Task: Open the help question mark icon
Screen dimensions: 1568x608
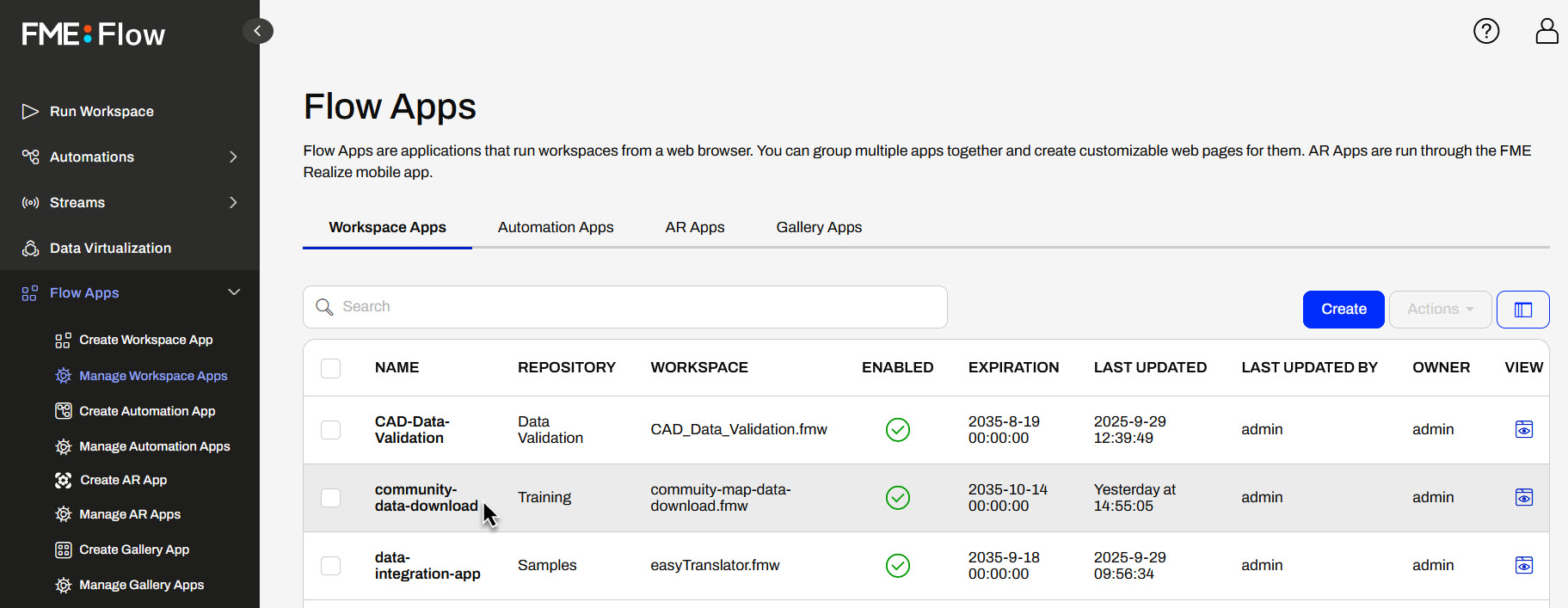Action: tap(1485, 31)
